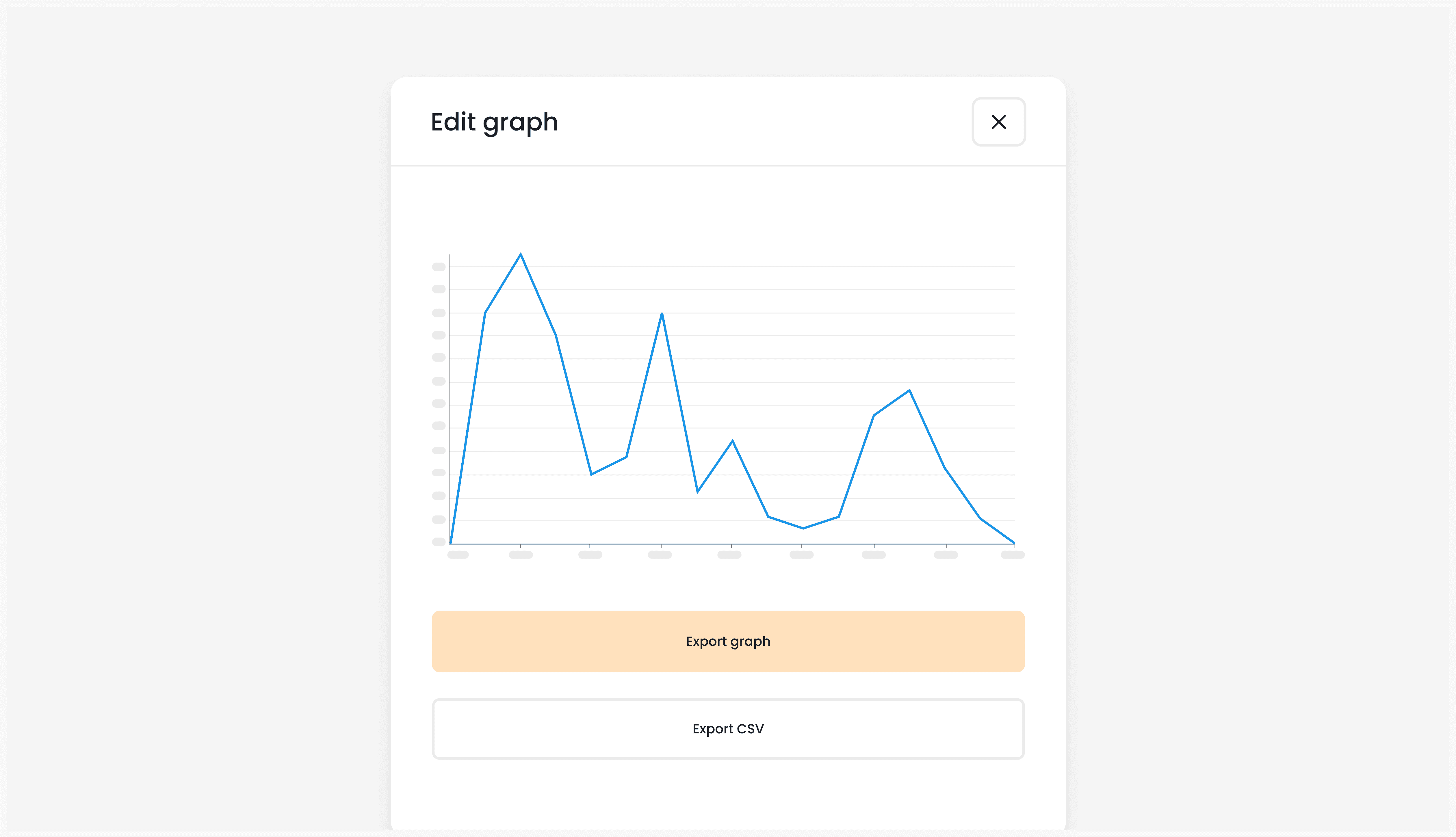Click the topmost y-axis label placeholder
The height and width of the screenshot is (837, 1456).
point(439,267)
